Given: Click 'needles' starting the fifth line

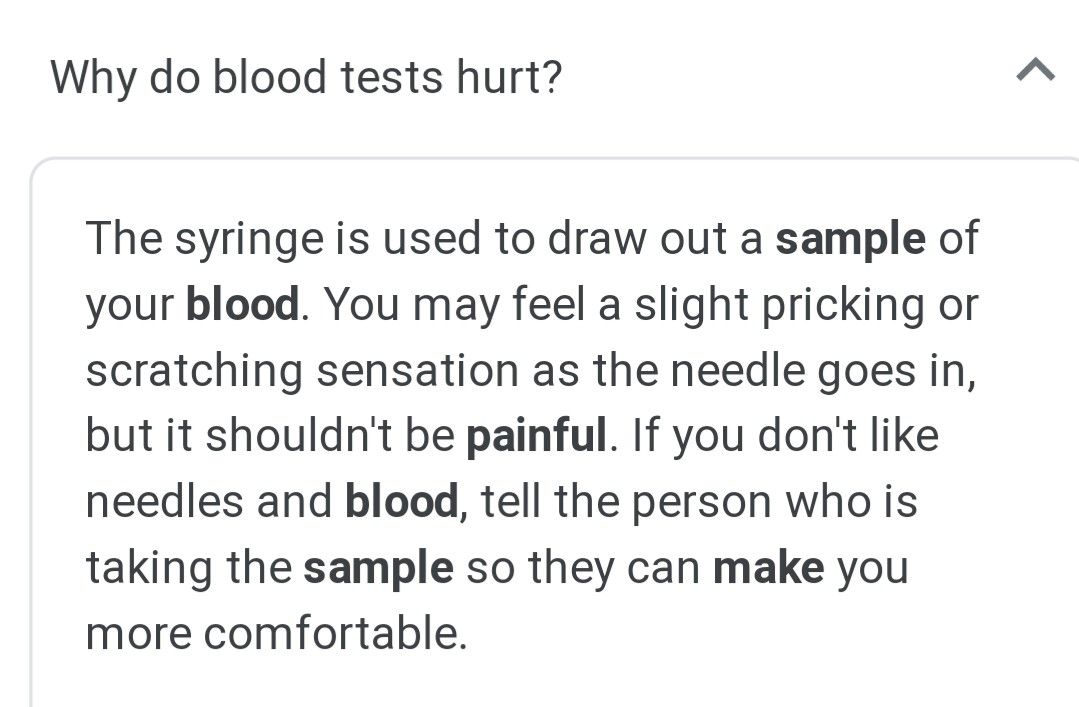Looking at the screenshot, I should 164,501.
